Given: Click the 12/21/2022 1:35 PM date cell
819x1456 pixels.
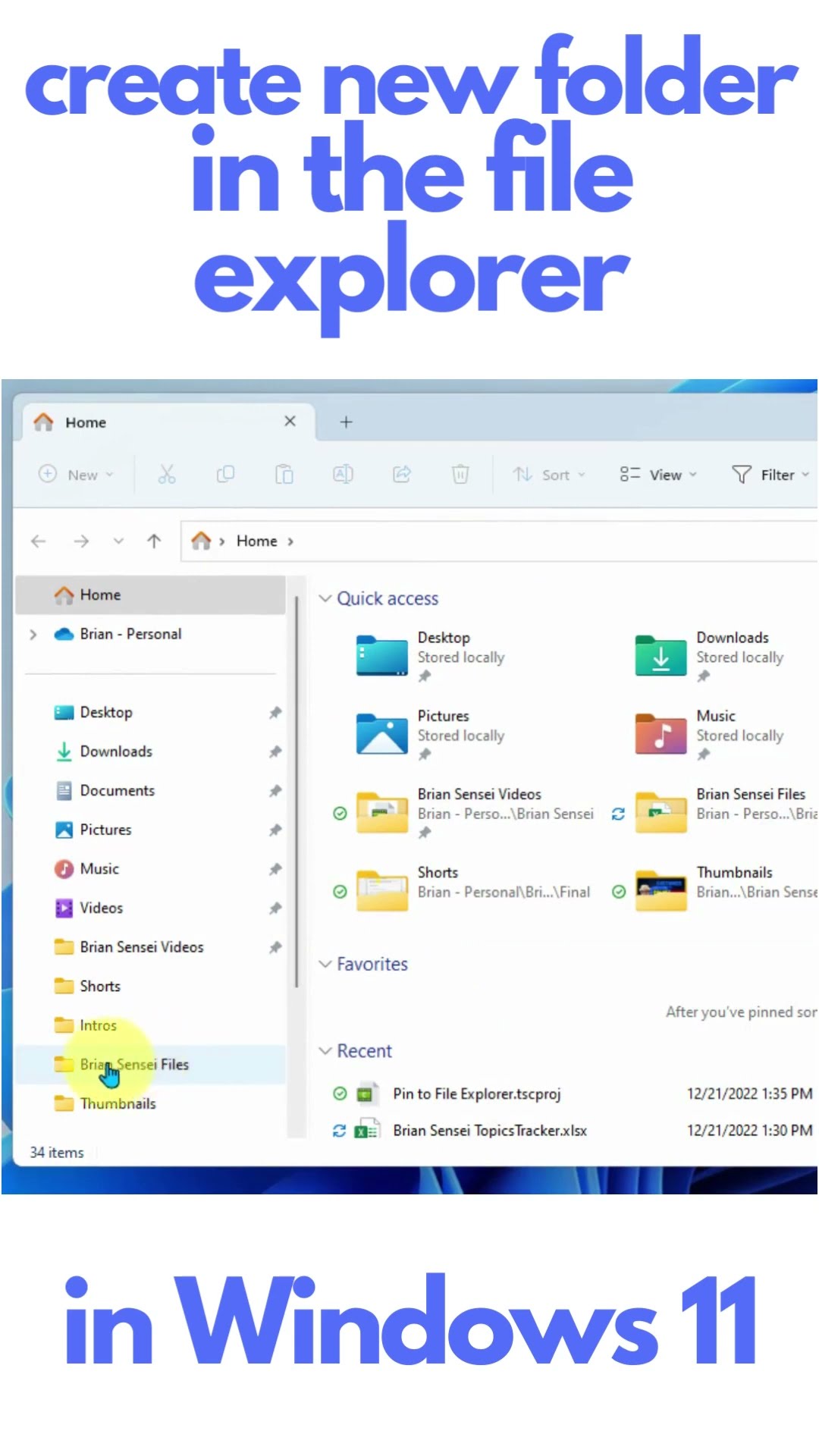Looking at the screenshot, I should point(749,1094).
